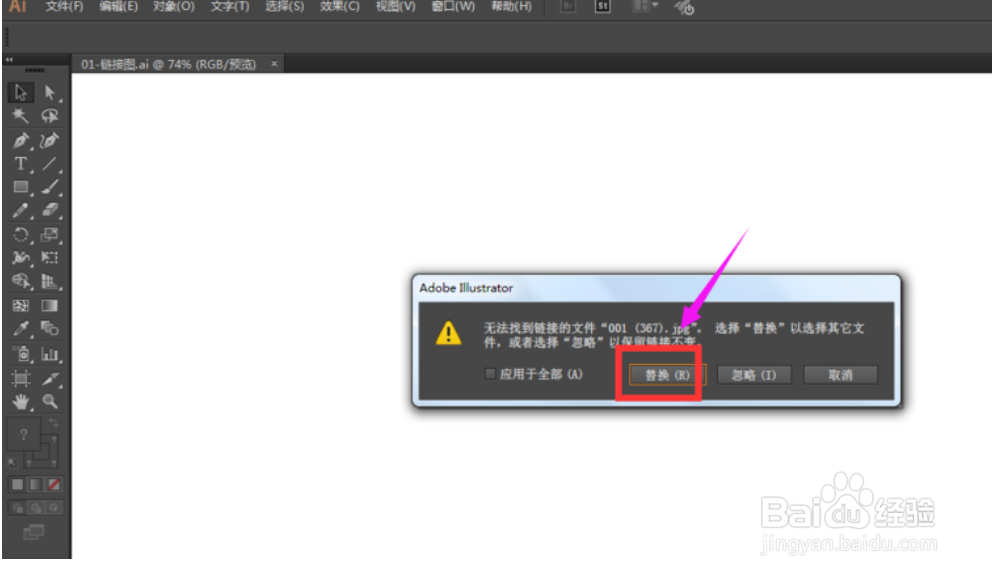Open the 文字(T) menu

230,7
